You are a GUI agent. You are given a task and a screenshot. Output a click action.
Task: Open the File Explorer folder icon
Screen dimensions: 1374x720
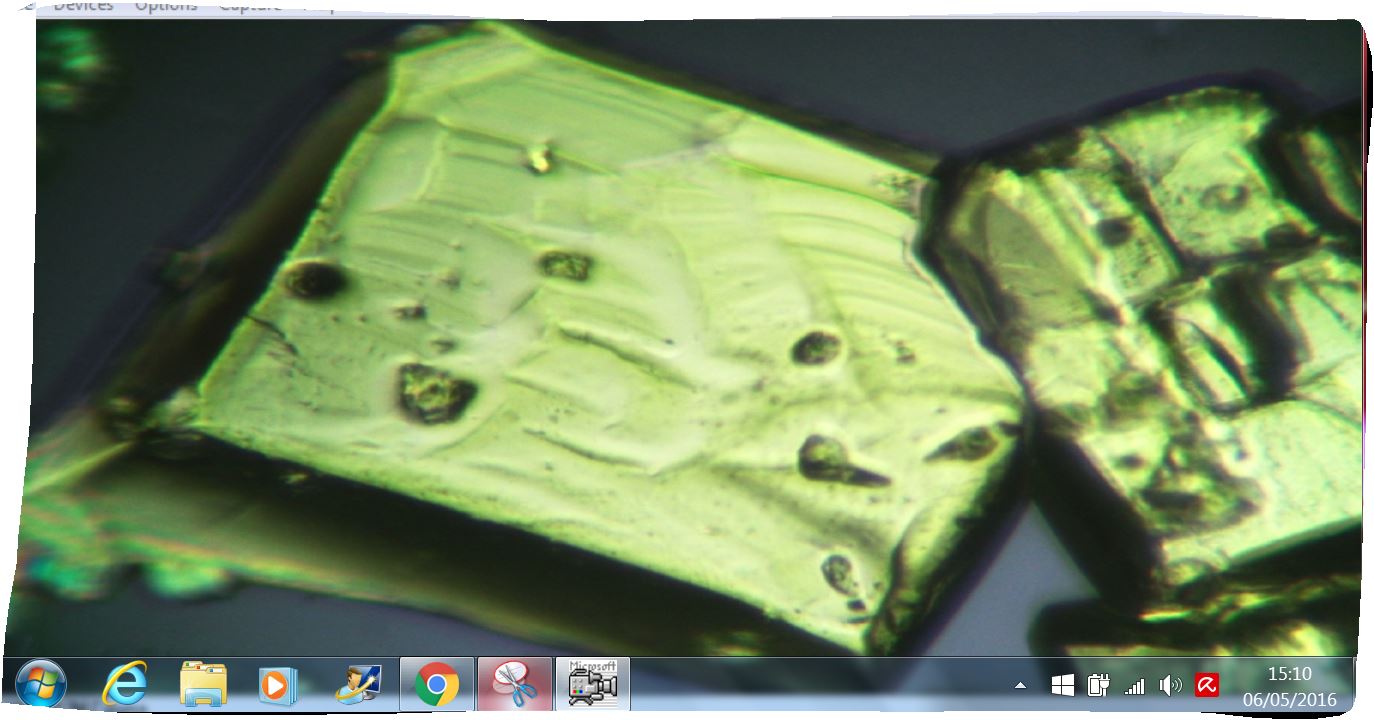click(203, 685)
